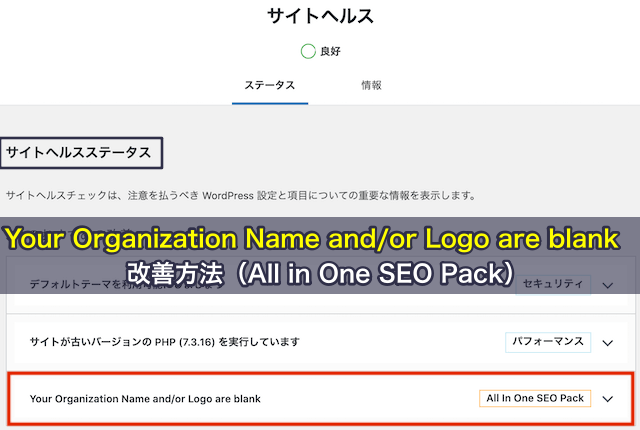Expand the Organization Name row chevron arrow
Viewport: 640px width, 430px height.
pyautogui.click(x=608, y=398)
